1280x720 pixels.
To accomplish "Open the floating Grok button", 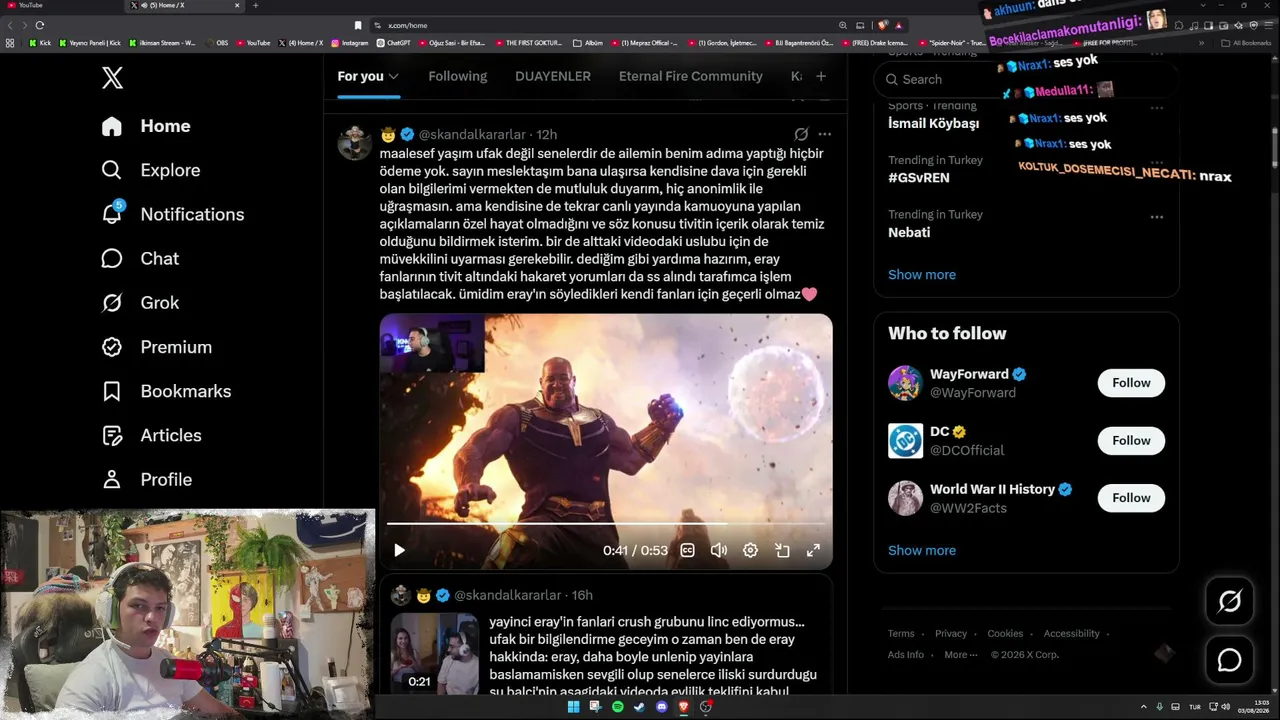I will 1229,601.
